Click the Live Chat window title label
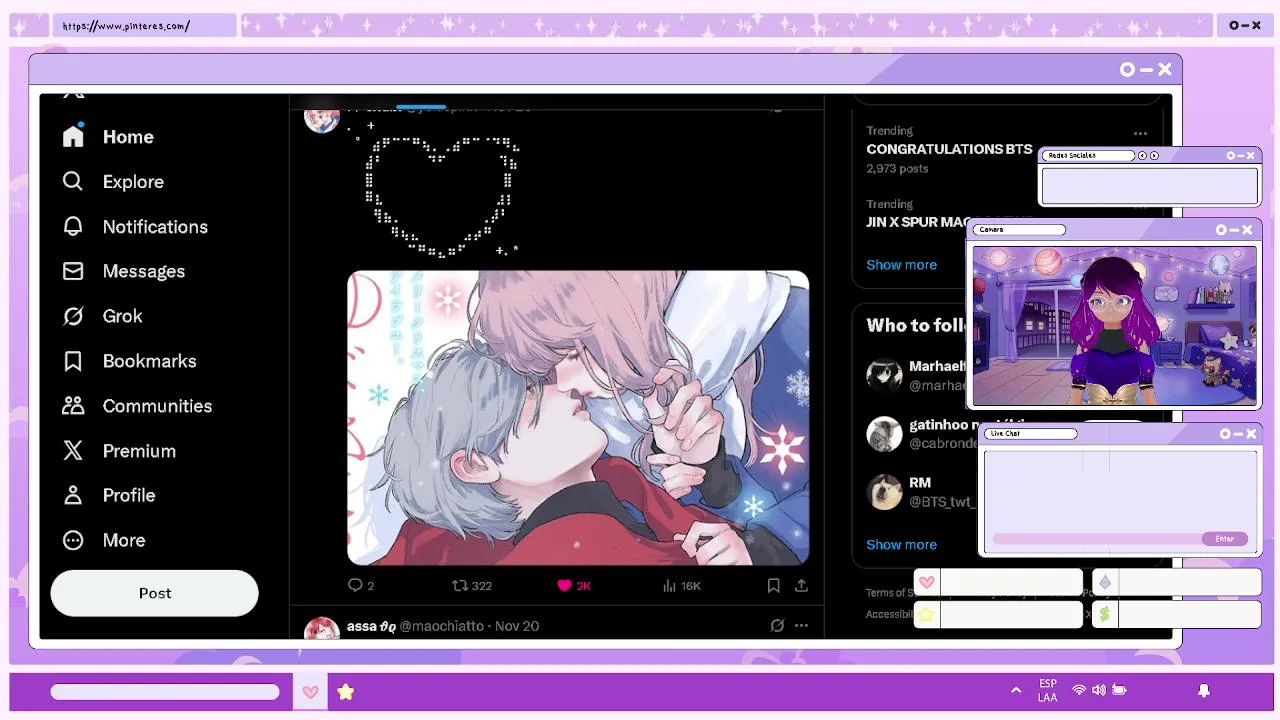1280x720 pixels. 1032,434
